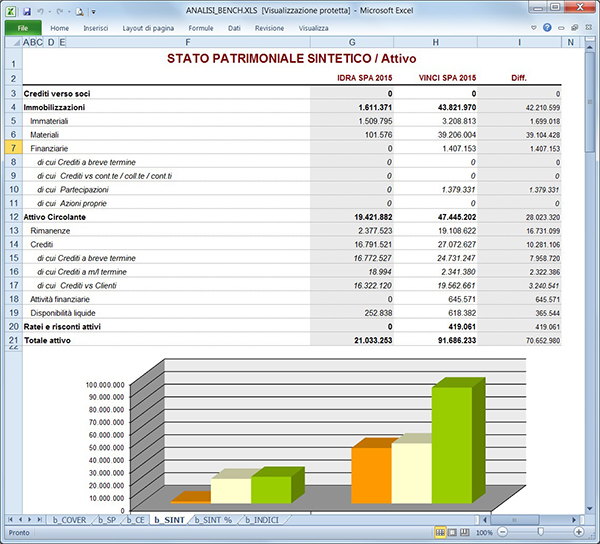Open the Redo history dropdown arrow
The height and width of the screenshot is (544, 600).
click(69, 12)
